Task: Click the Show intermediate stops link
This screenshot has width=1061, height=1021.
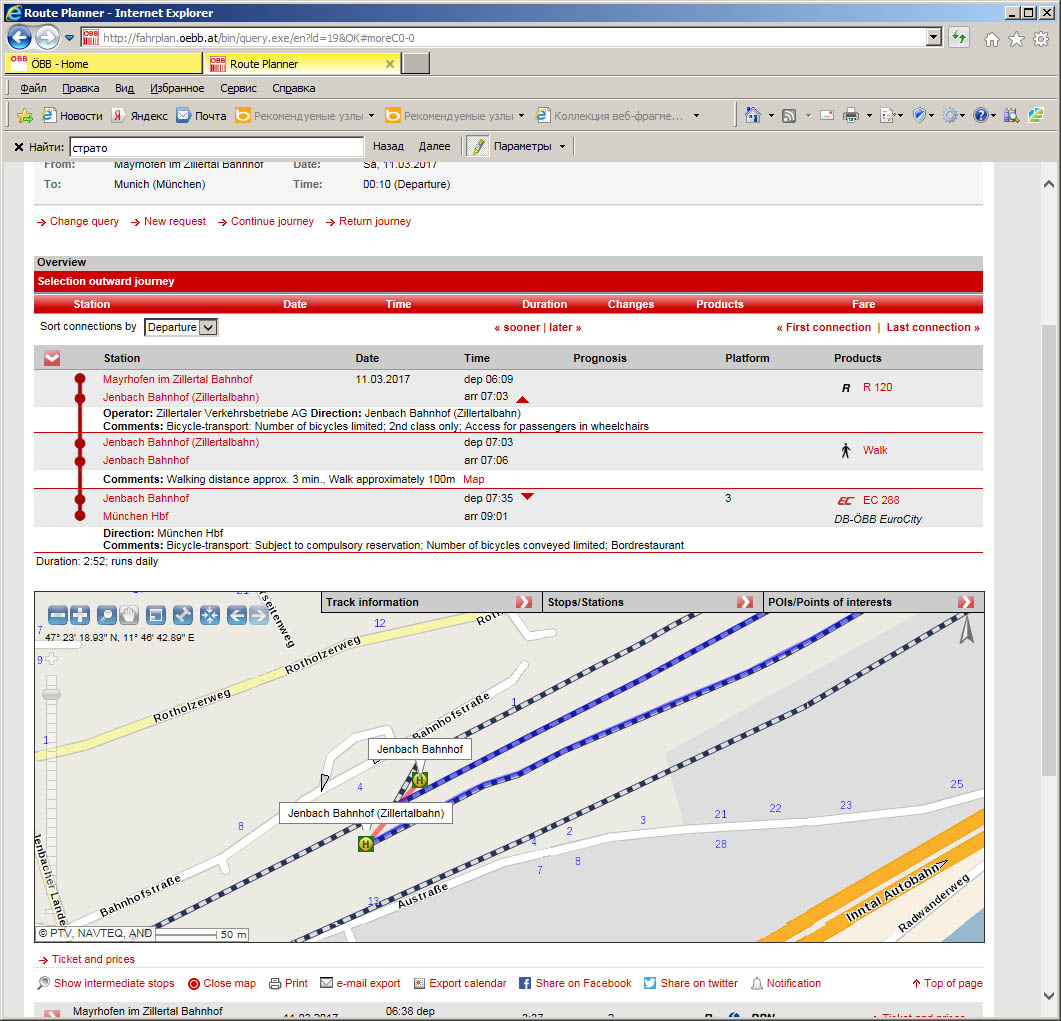Action: coord(114,983)
